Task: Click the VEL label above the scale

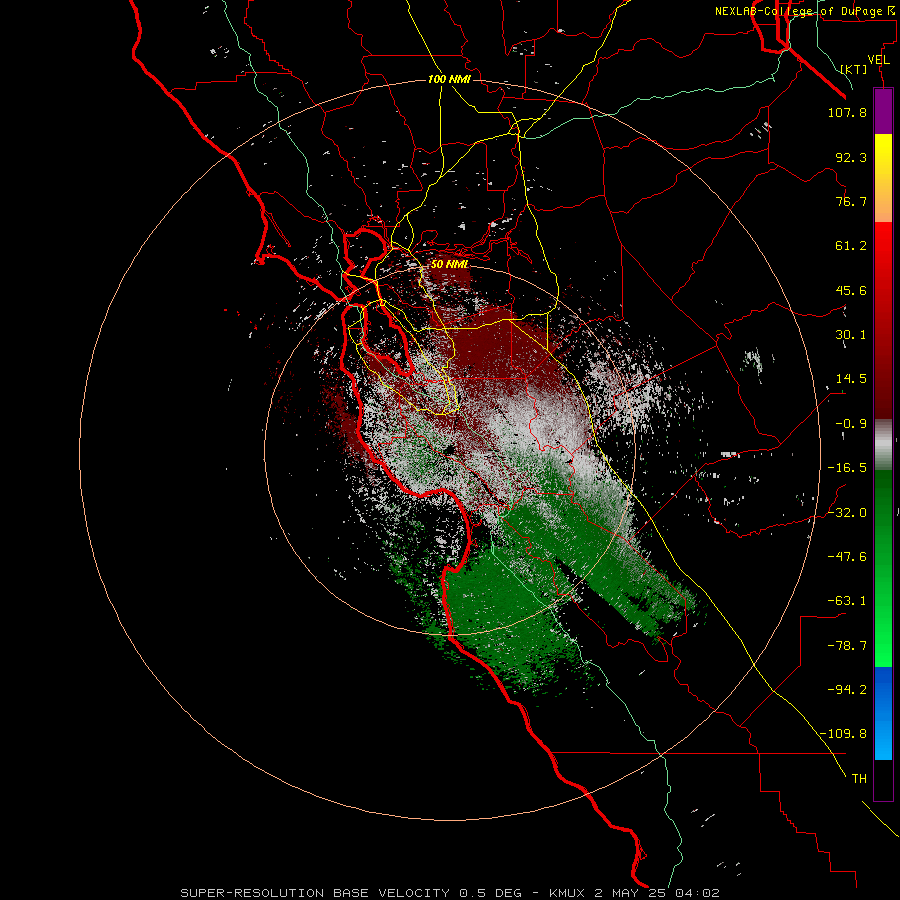Action: [x=878, y=60]
